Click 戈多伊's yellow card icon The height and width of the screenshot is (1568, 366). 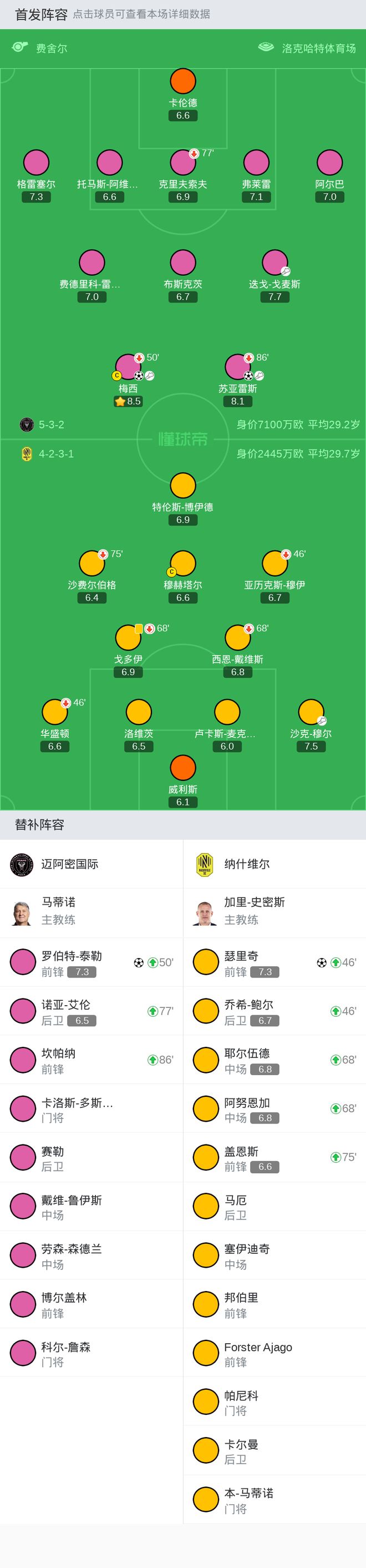tap(139, 629)
